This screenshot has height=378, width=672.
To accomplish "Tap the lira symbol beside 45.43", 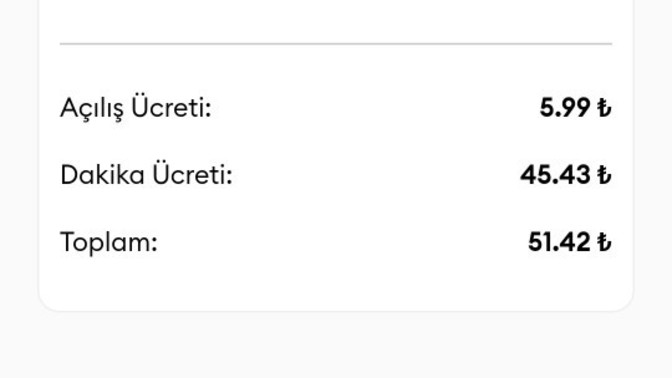I will click(604, 175).
